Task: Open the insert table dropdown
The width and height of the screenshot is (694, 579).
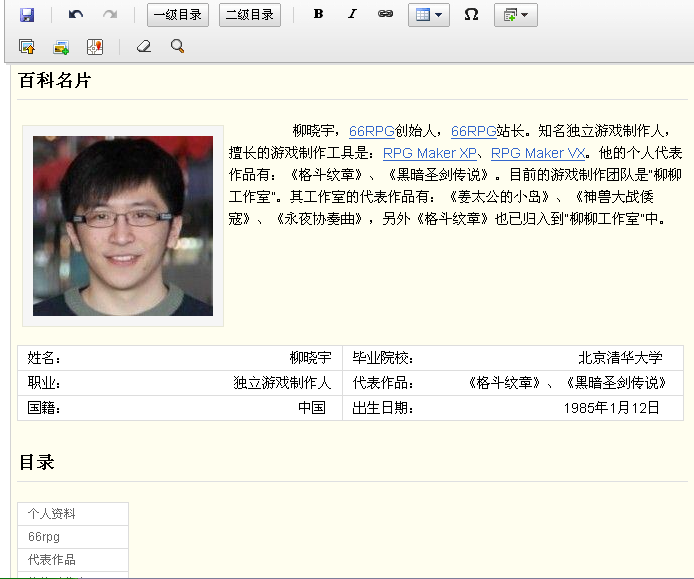Action: [428, 15]
